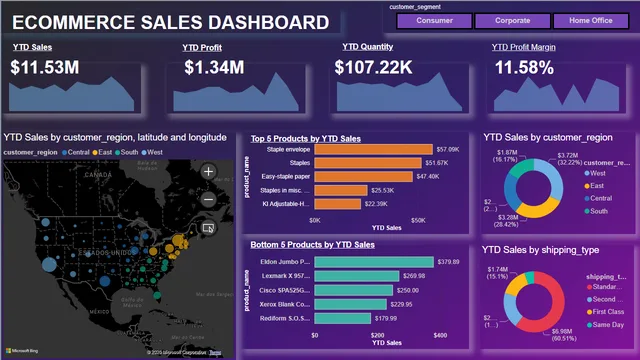
Task: Click the Staple envelope bar
Action: [373, 149]
